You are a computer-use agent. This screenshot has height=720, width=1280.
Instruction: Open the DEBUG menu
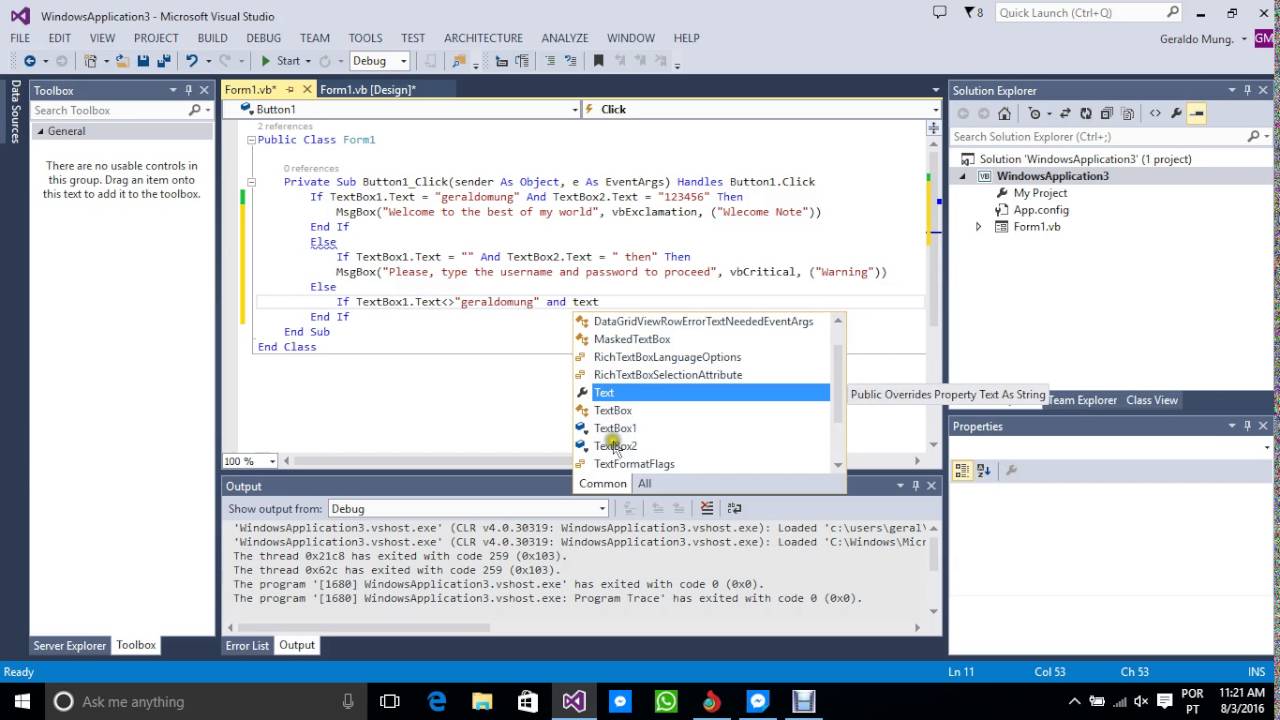[264, 38]
